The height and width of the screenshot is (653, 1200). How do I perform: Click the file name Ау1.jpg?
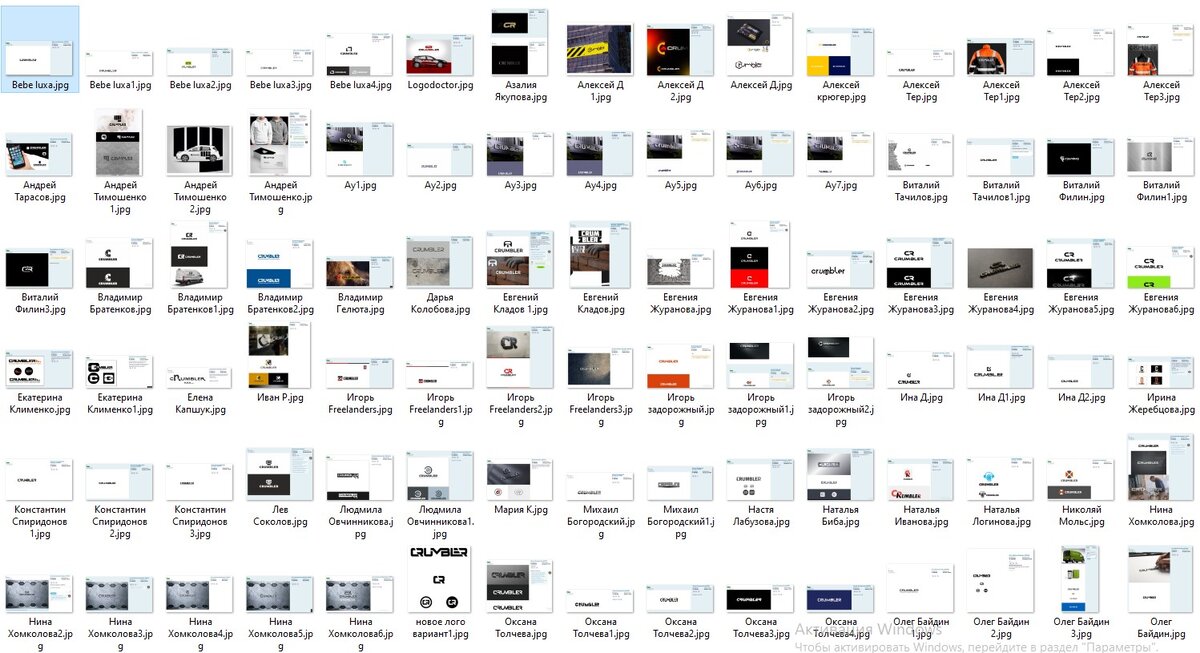point(360,186)
